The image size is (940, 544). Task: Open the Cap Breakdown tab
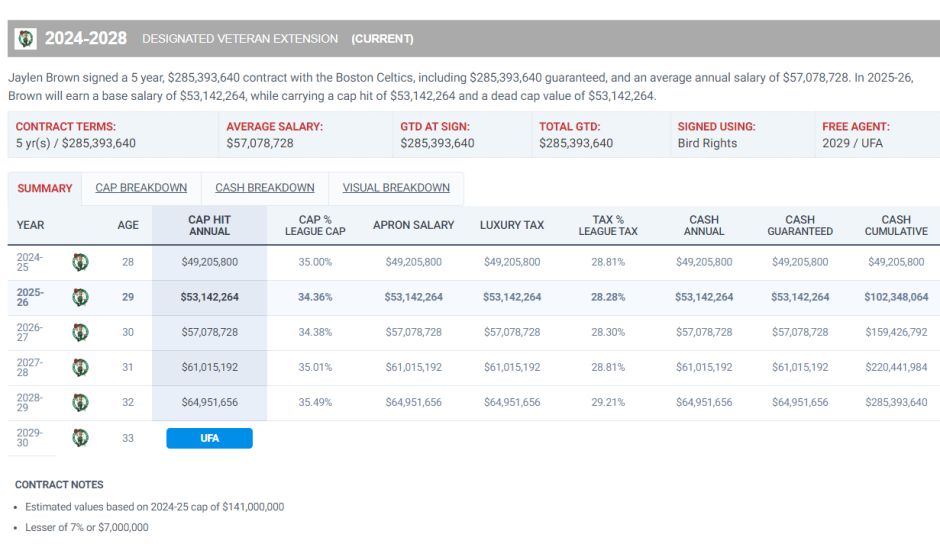pyautogui.click(x=141, y=188)
